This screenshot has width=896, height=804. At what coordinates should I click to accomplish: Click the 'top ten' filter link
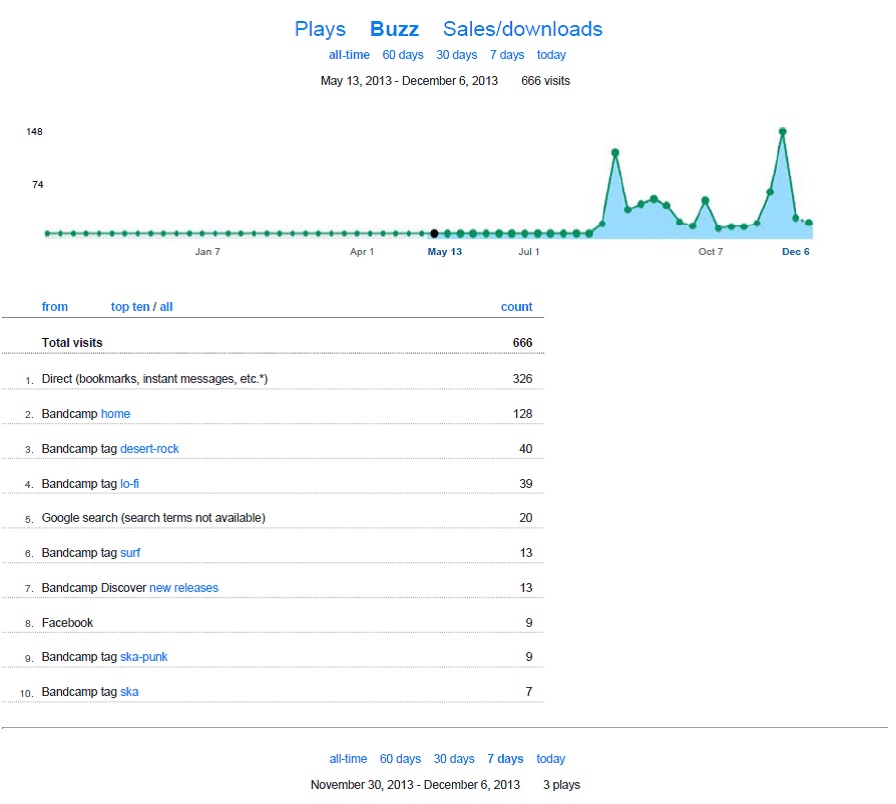pos(130,307)
